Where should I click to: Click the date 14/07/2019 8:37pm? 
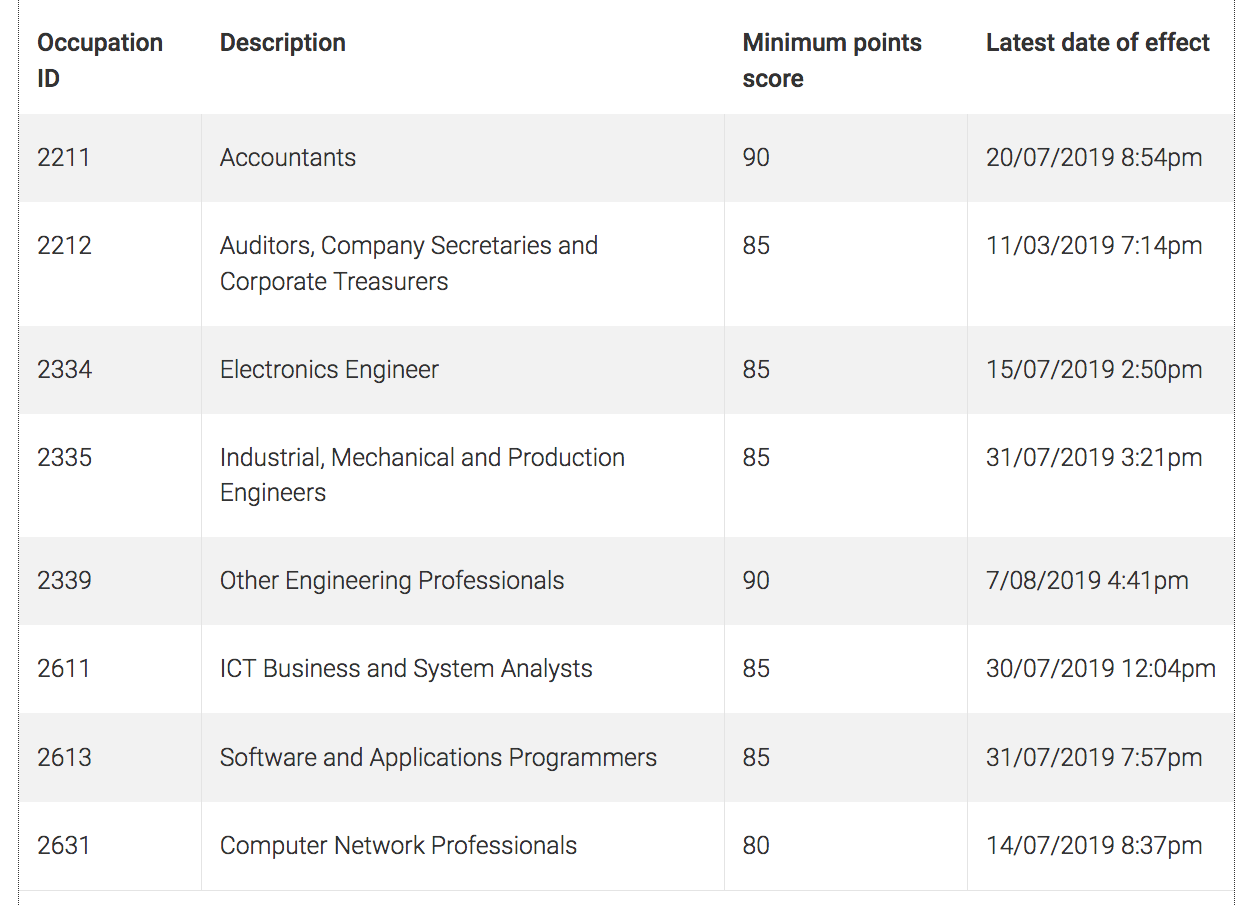(x=1094, y=846)
